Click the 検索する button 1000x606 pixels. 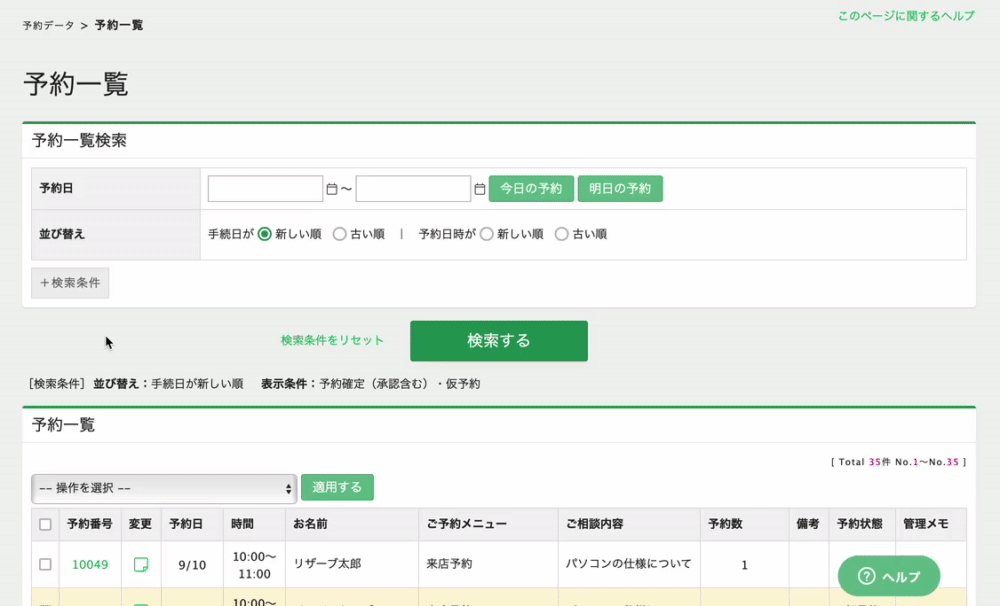pos(499,341)
